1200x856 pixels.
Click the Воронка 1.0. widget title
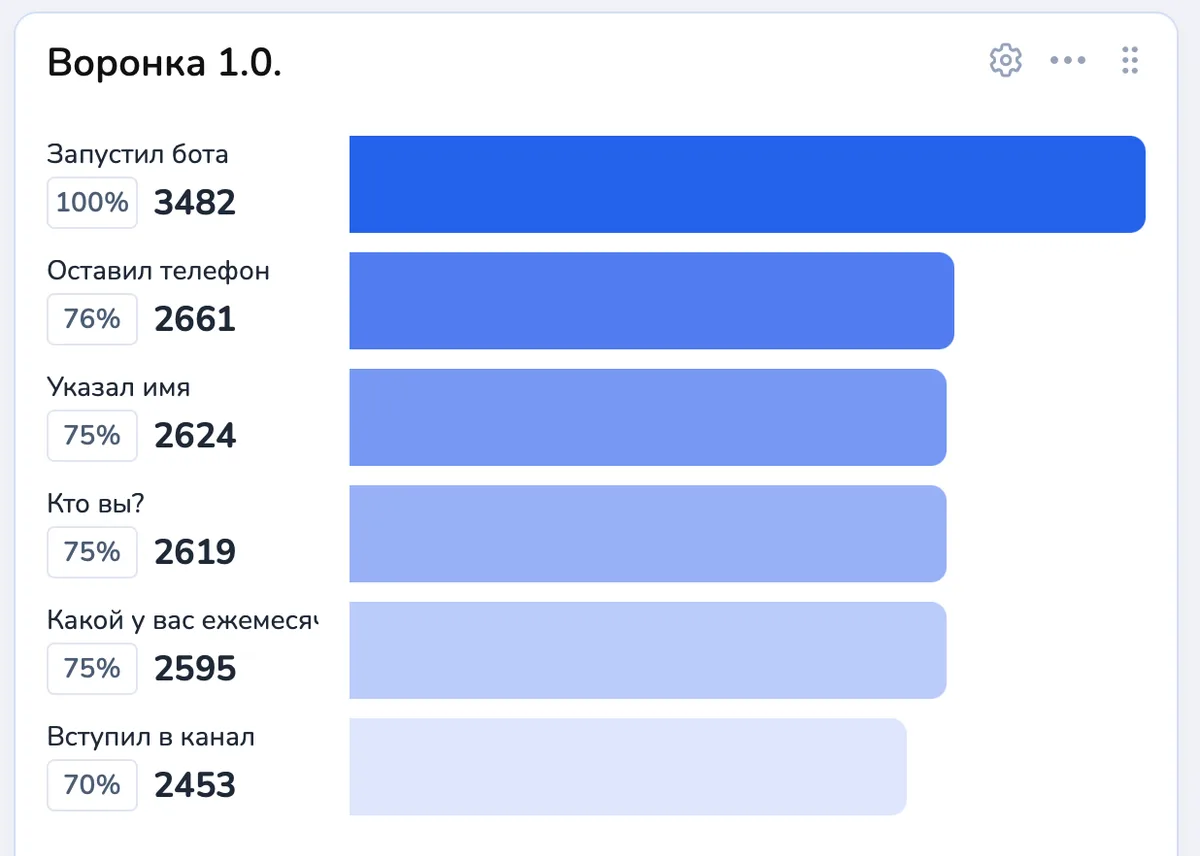coord(165,64)
